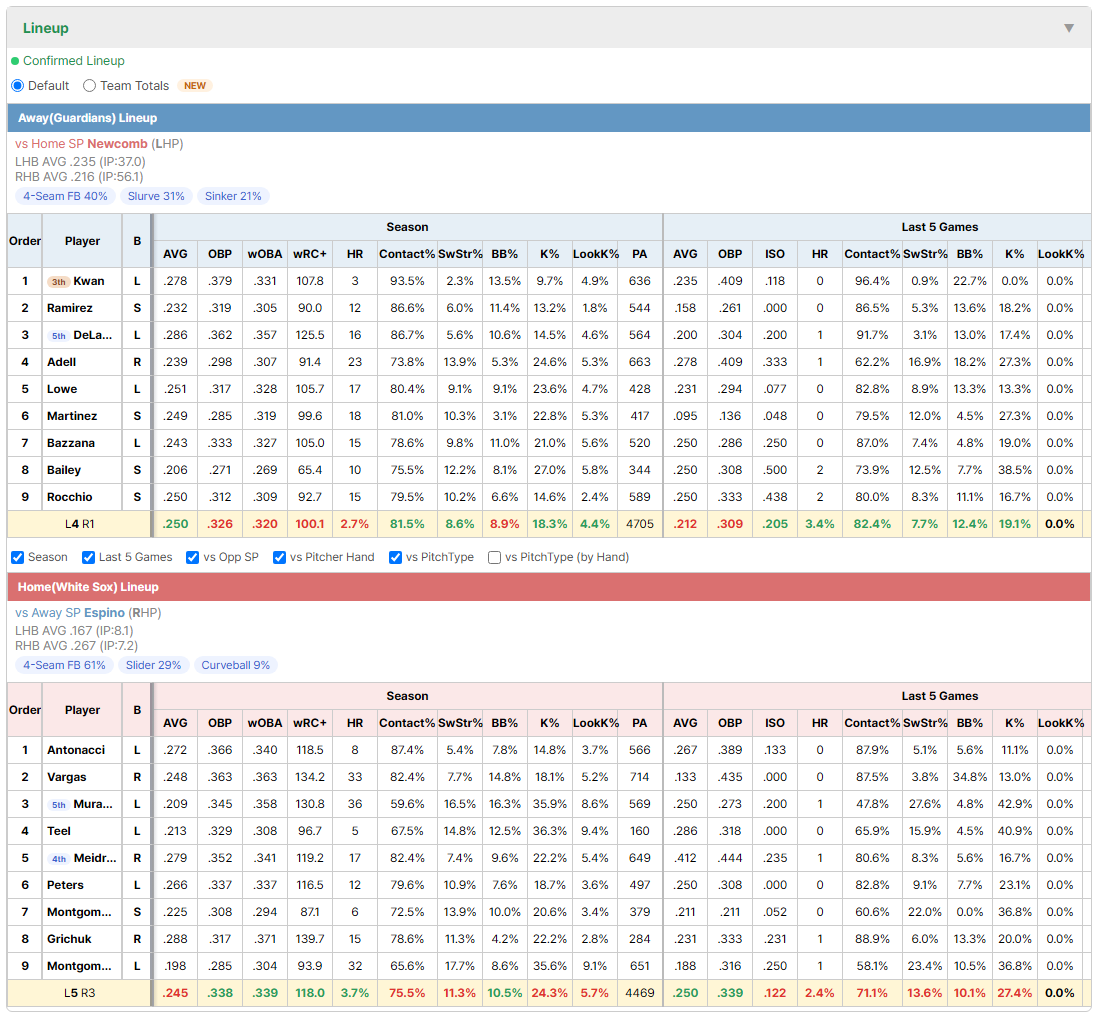Select the Slurve 31% pitch tag
The image size is (1098, 1018).
tap(156, 196)
